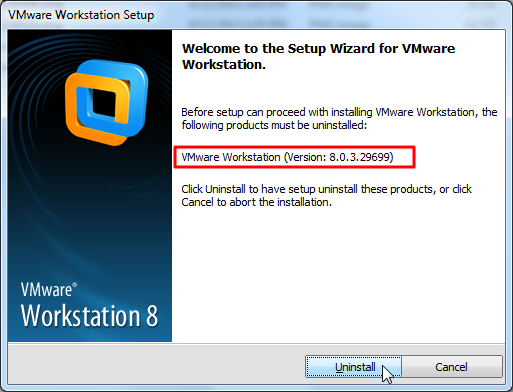Click the empty white area below the instructions
Viewport: 513px width, 392px height.
click(338, 273)
